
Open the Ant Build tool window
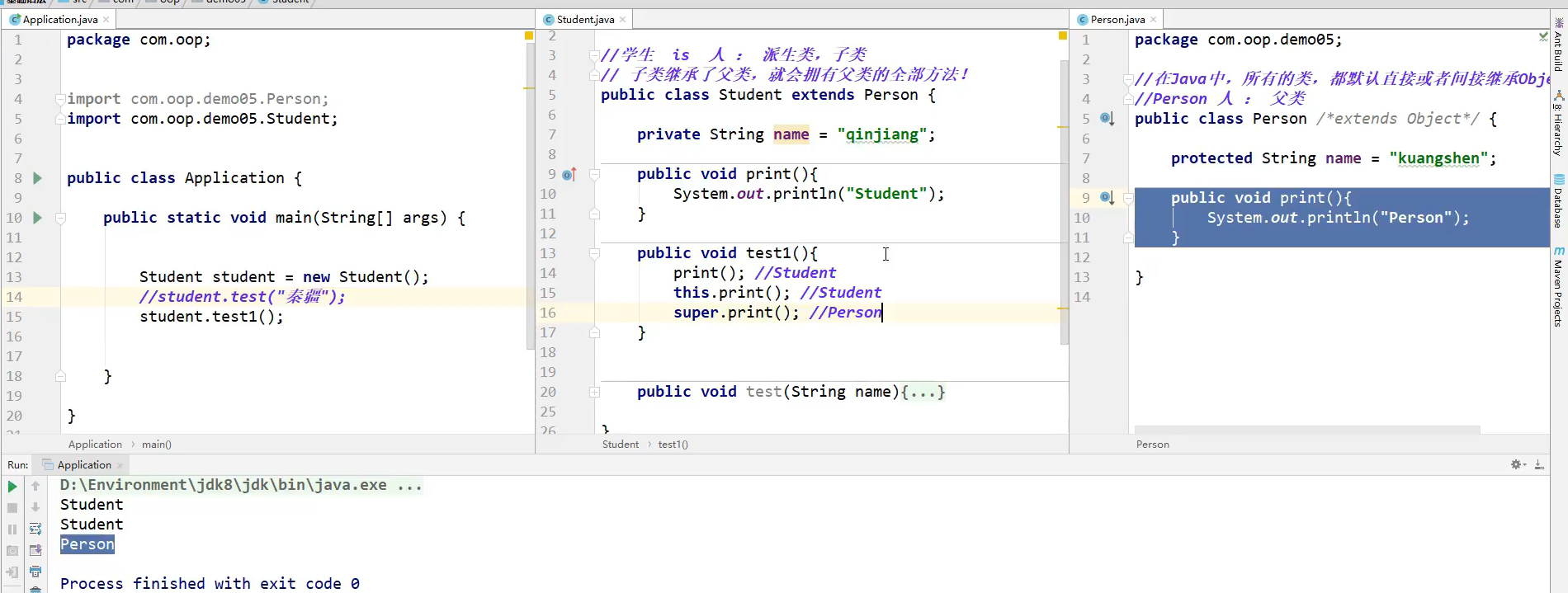pos(1559,45)
